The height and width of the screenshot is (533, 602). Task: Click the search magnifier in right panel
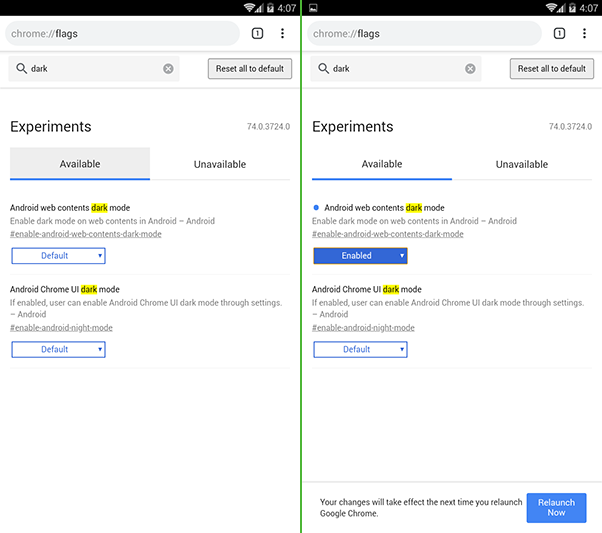(322, 69)
